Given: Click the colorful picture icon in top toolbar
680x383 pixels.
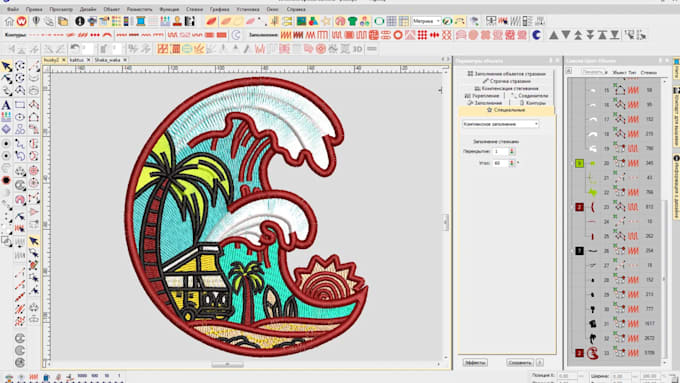Looking at the screenshot, I should click(301, 21).
